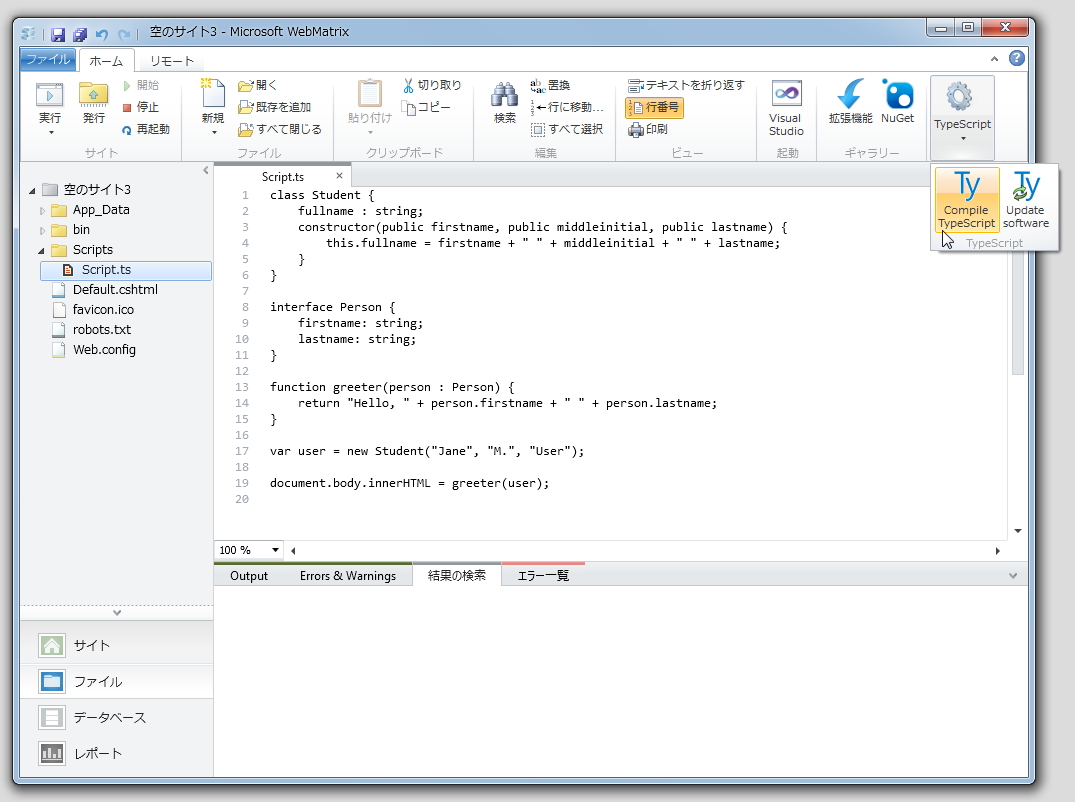Click the Stop (停止) site button
The width and height of the screenshot is (1075, 802).
pos(141,107)
